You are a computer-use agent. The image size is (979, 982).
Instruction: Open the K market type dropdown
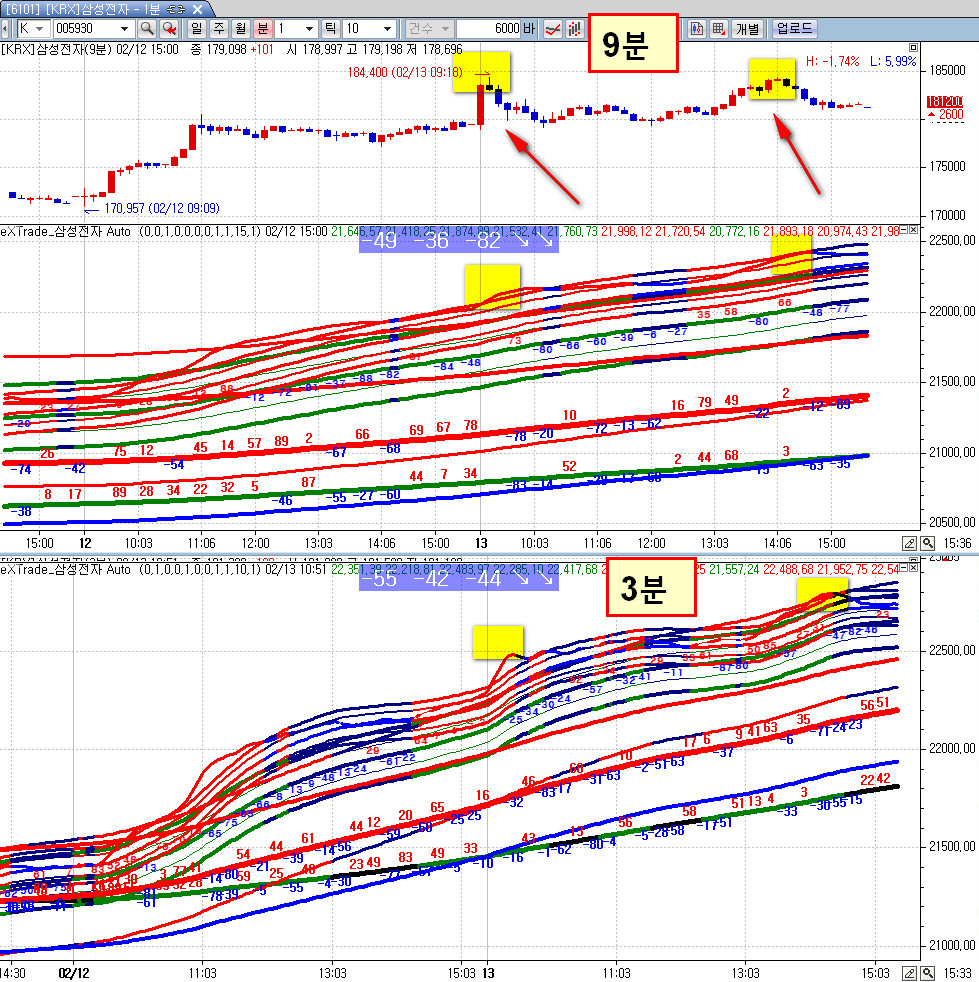click(x=39, y=29)
